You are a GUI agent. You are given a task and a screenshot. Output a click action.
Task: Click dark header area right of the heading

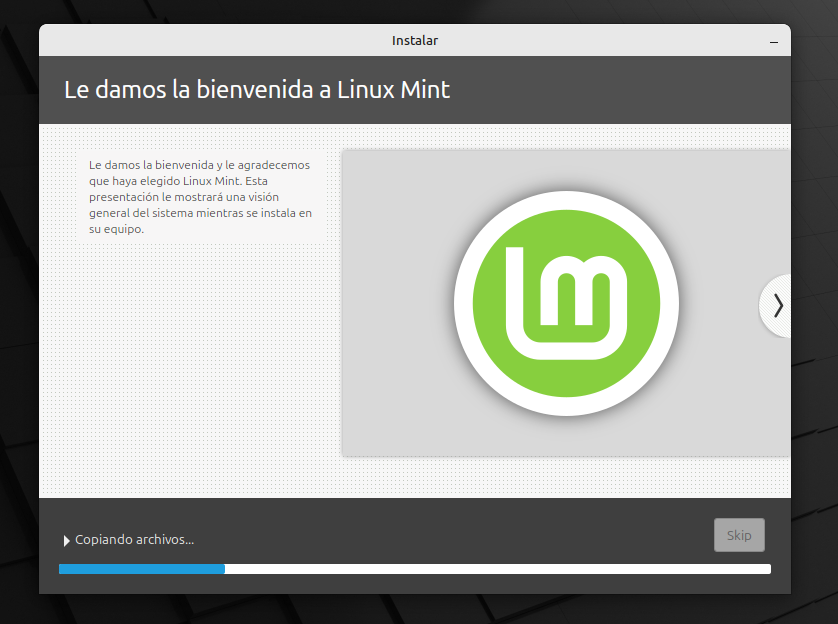[x=620, y=90]
